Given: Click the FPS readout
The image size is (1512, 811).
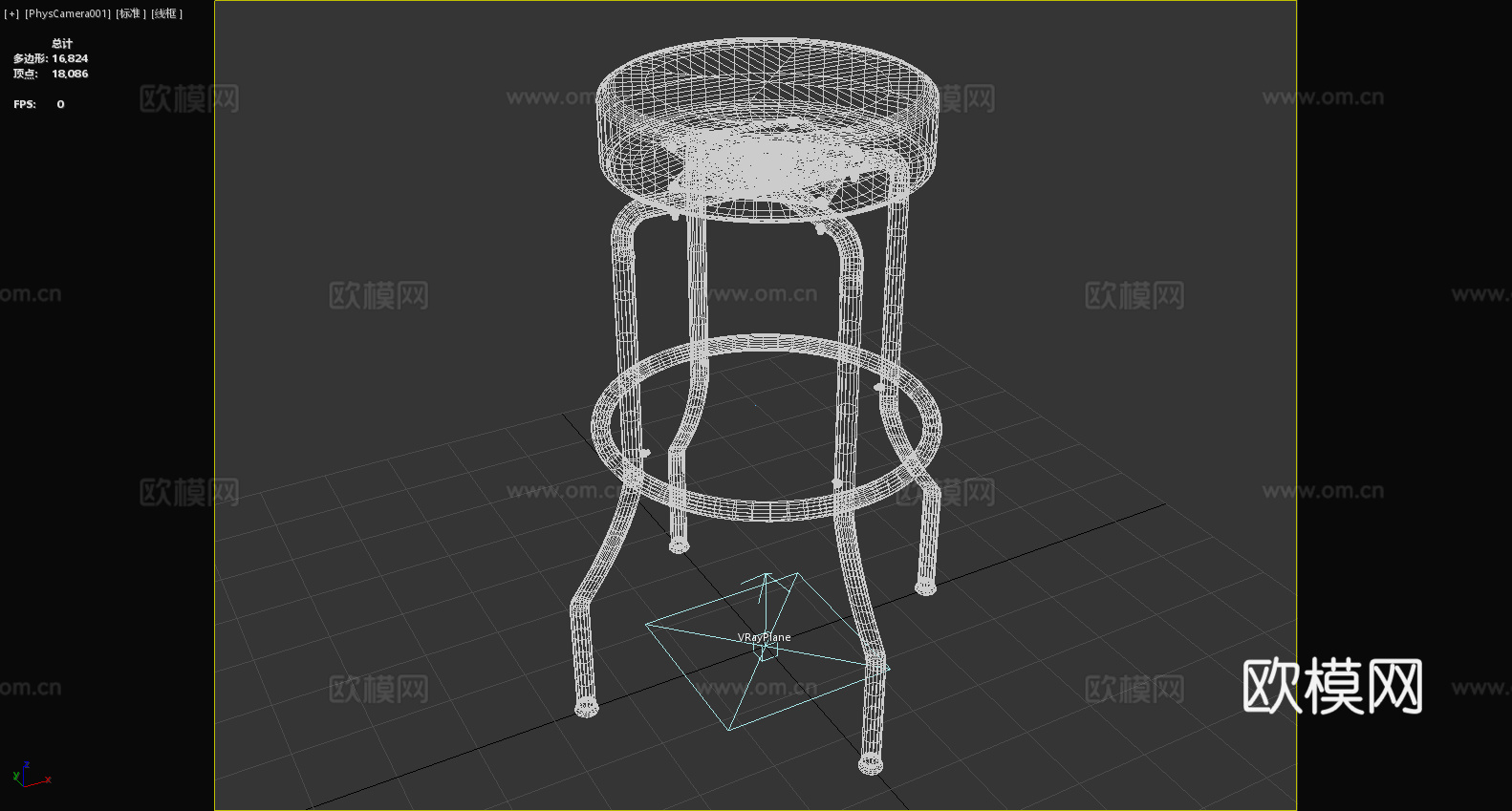Looking at the screenshot, I should tap(39, 104).
